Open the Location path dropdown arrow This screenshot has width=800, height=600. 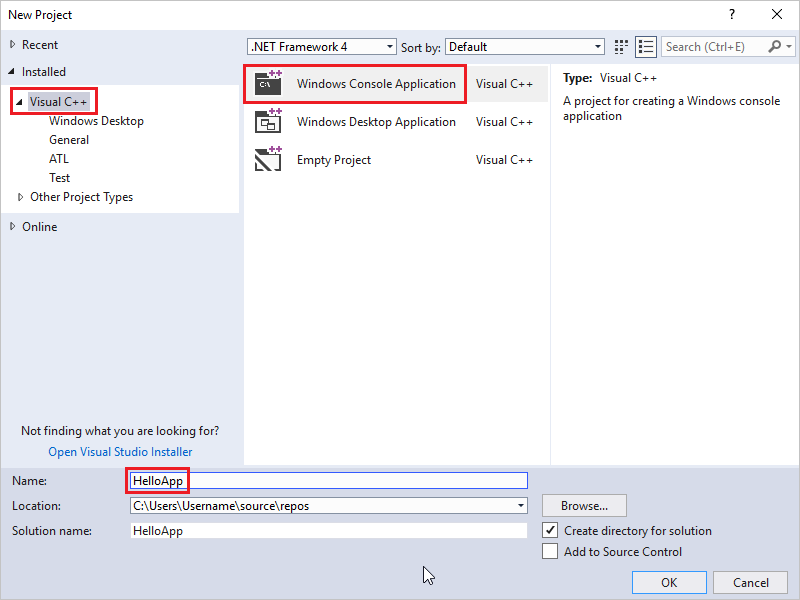520,506
